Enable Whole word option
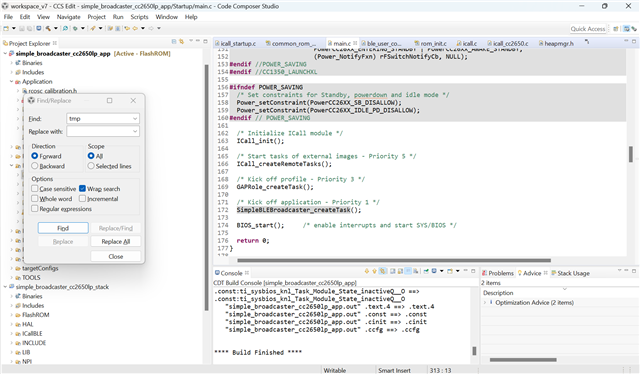This screenshot has width=640, height=374. [x=35, y=199]
